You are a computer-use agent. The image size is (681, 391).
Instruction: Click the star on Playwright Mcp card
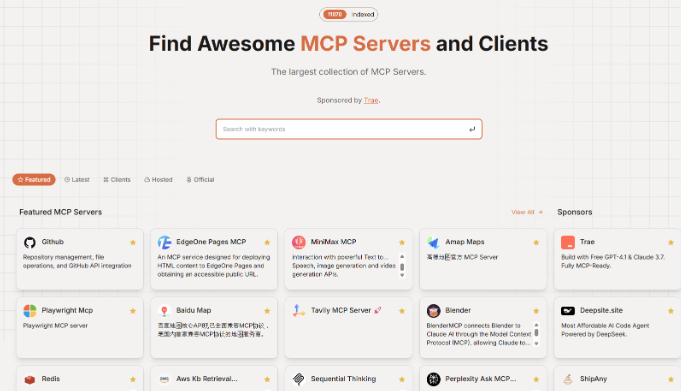click(x=133, y=311)
